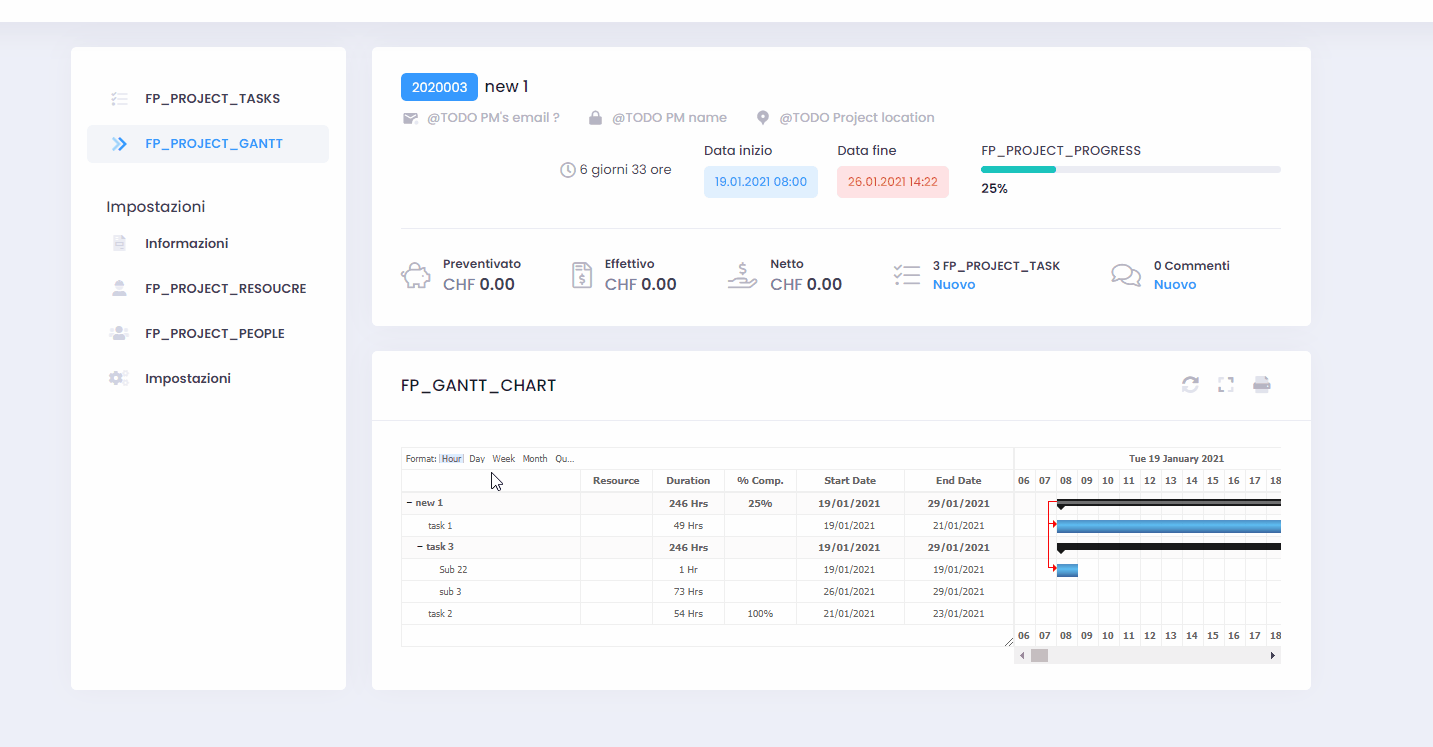Click the refresh icon in FP_GANTT_CHART header
This screenshot has height=747, width=1433.
[1190, 384]
